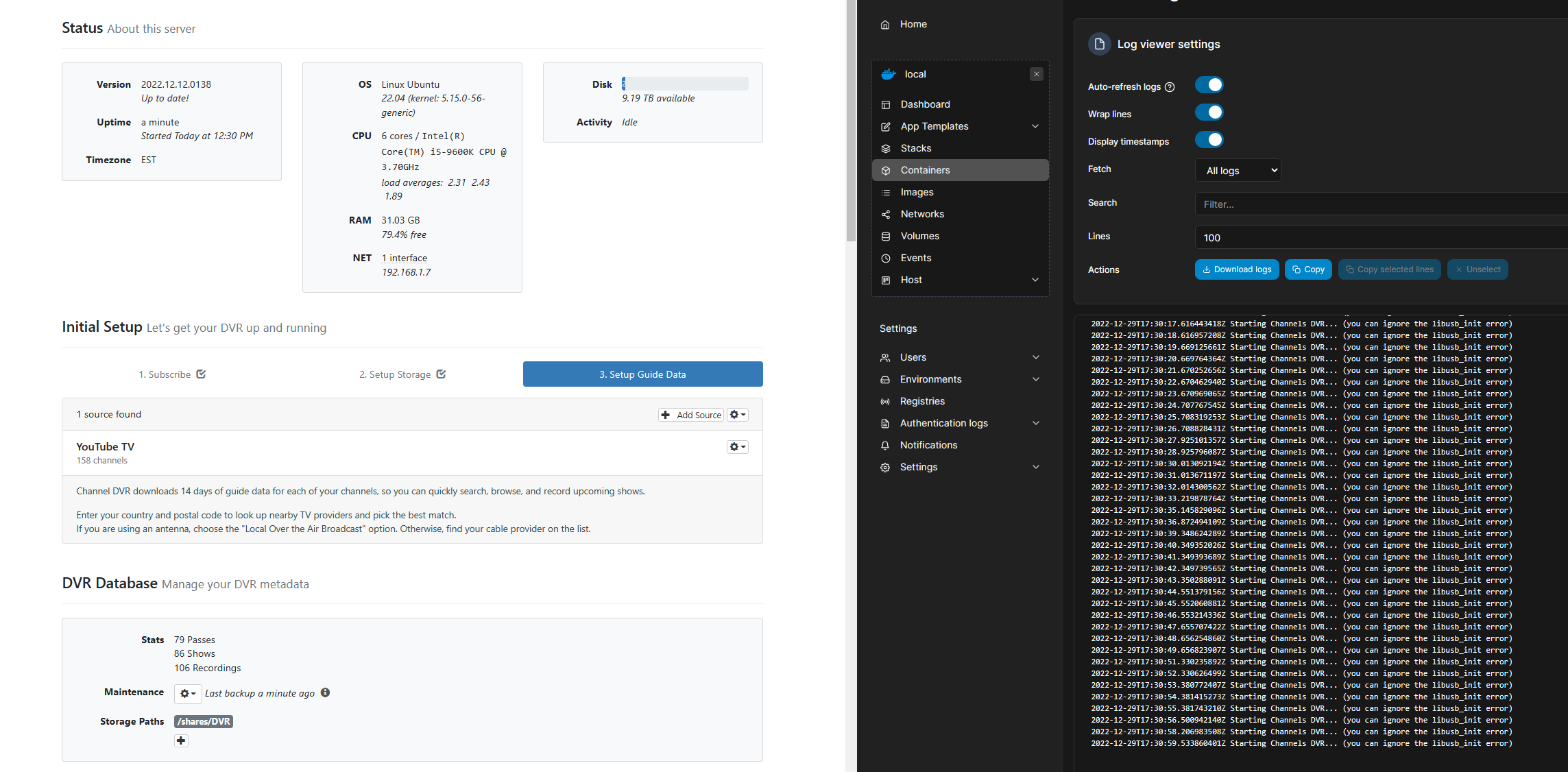Open the Fetch All logs dropdown
Screen dimensions: 1568x772
(1238, 171)
